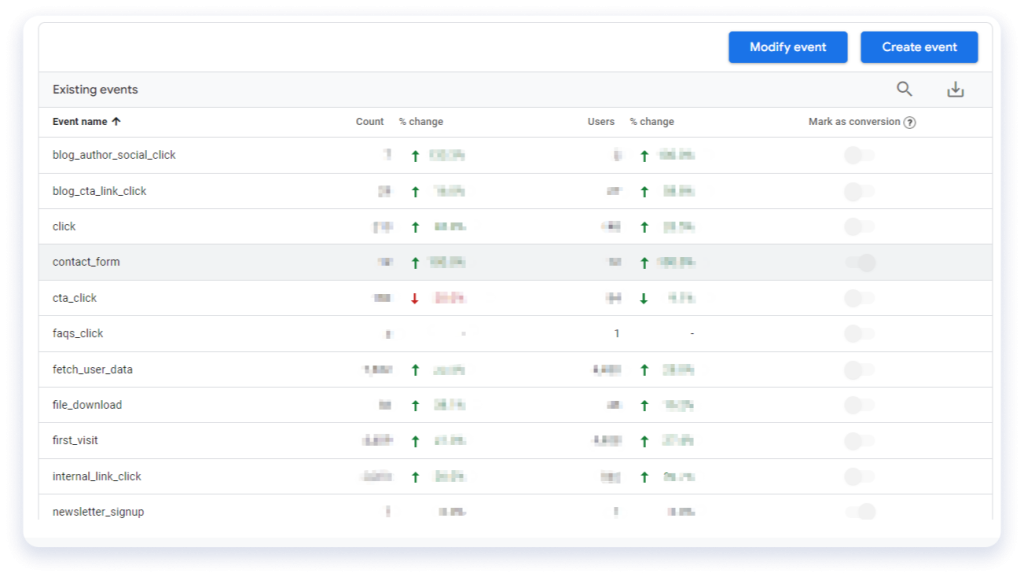The width and height of the screenshot is (1024, 577).
Task: Click the Users column header
Action: [600, 121]
